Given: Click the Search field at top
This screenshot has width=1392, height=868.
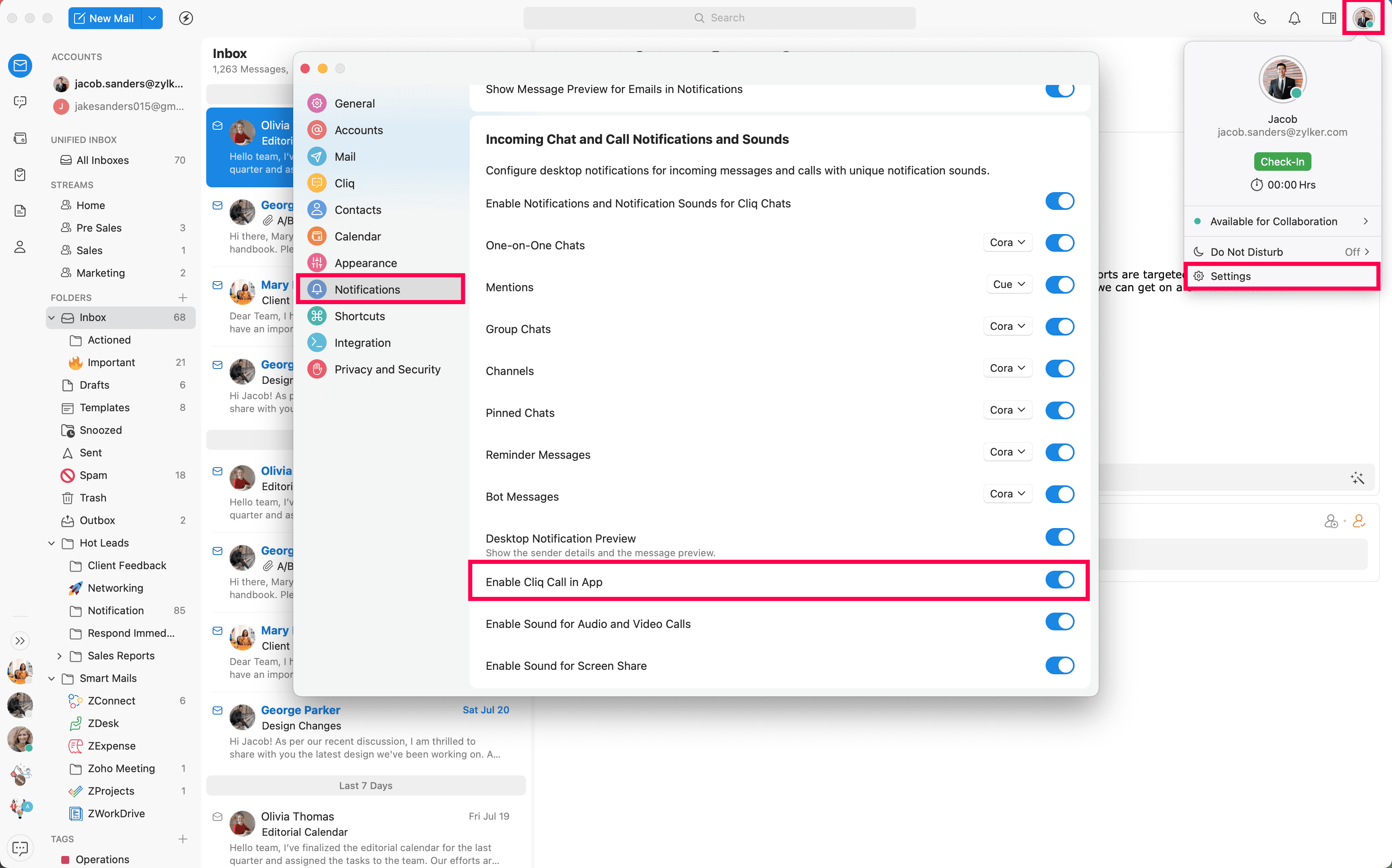Looking at the screenshot, I should pyautogui.click(x=719, y=18).
